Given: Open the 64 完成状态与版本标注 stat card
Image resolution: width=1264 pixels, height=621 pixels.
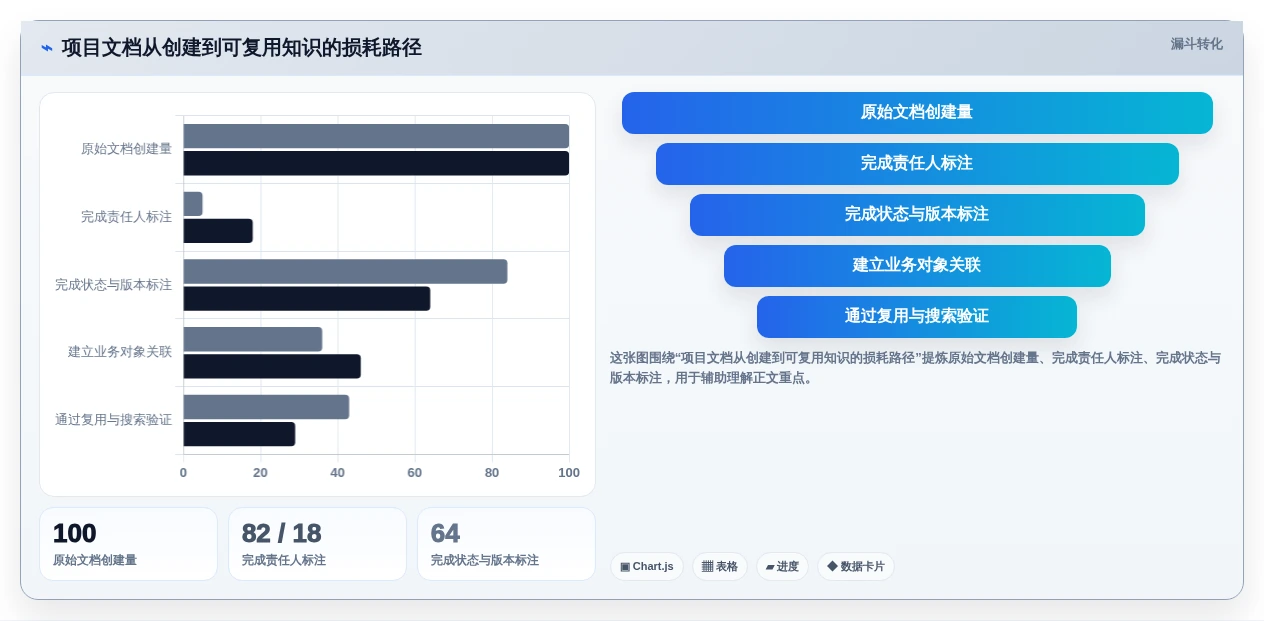Looking at the screenshot, I should point(506,544).
